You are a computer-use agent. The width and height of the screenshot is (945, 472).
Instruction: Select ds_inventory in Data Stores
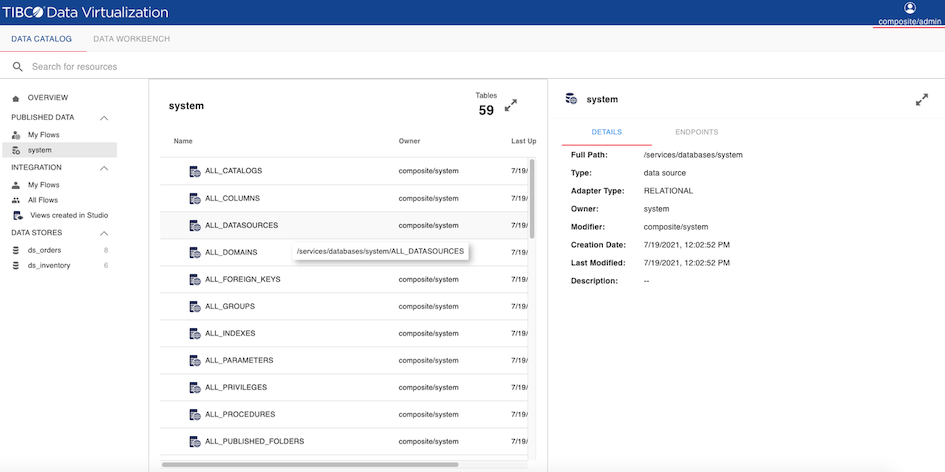(x=49, y=265)
